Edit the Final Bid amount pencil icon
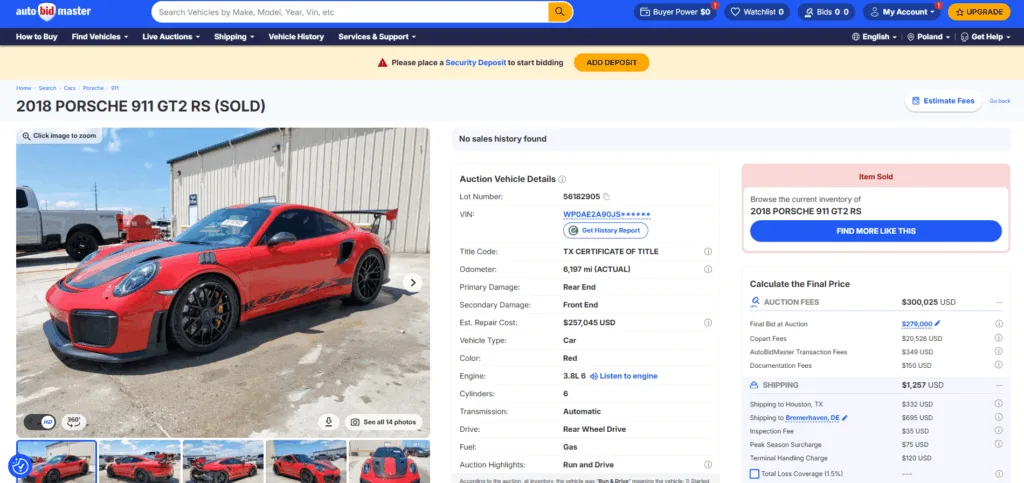 coord(937,323)
